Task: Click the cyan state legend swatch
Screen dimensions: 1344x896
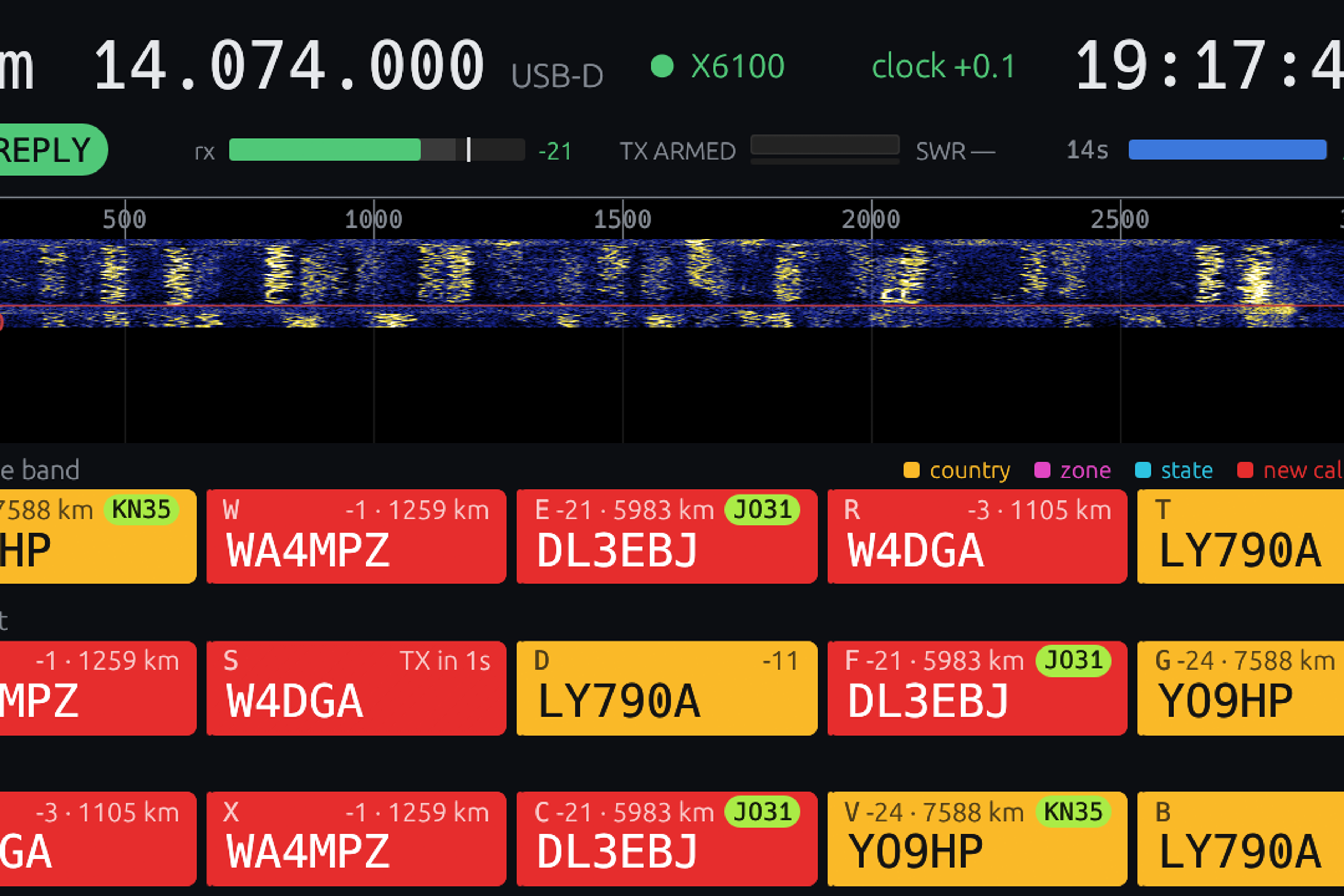Action: click(1143, 470)
